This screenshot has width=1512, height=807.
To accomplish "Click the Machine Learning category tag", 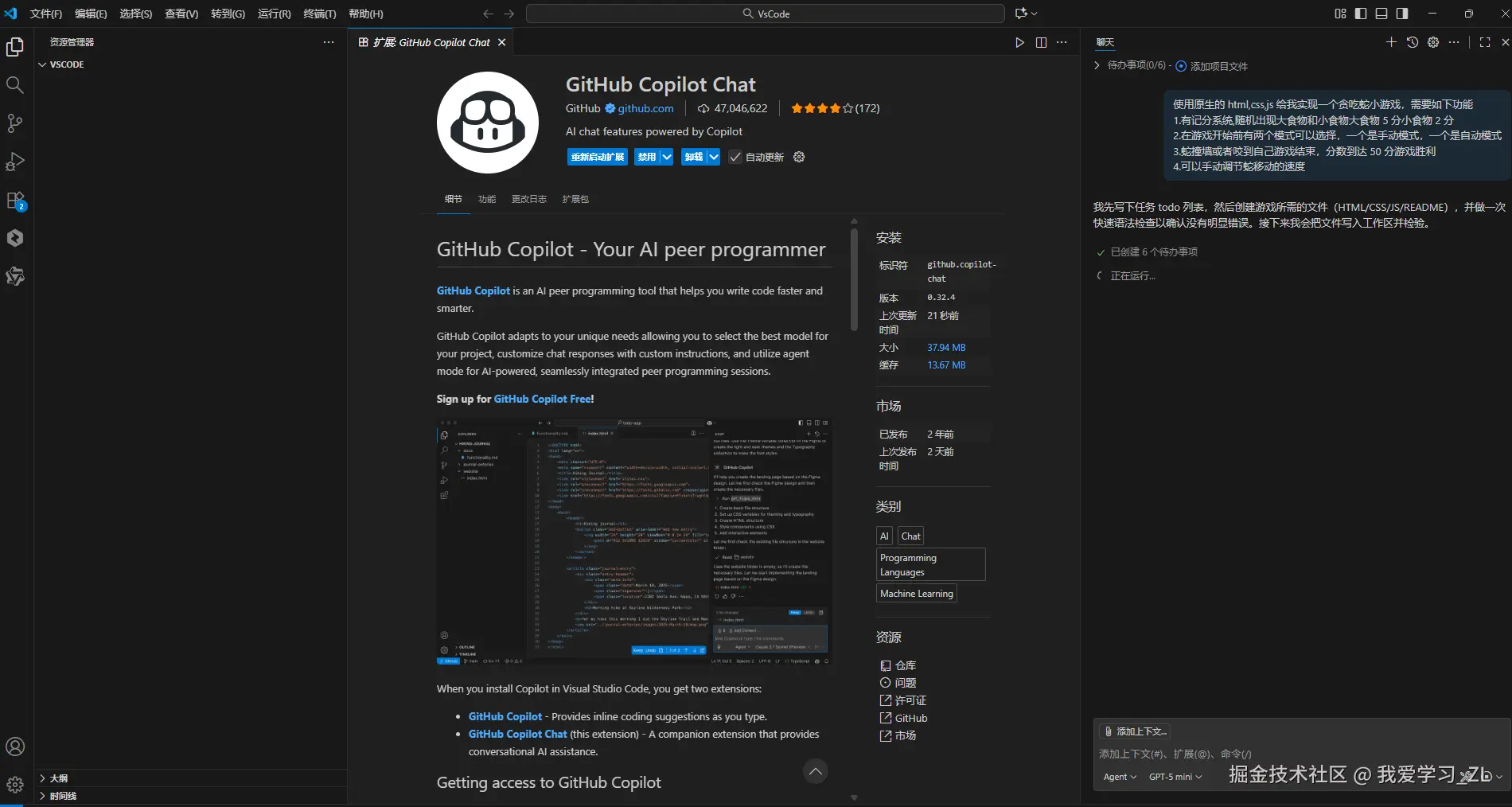I will click(x=917, y=594).
